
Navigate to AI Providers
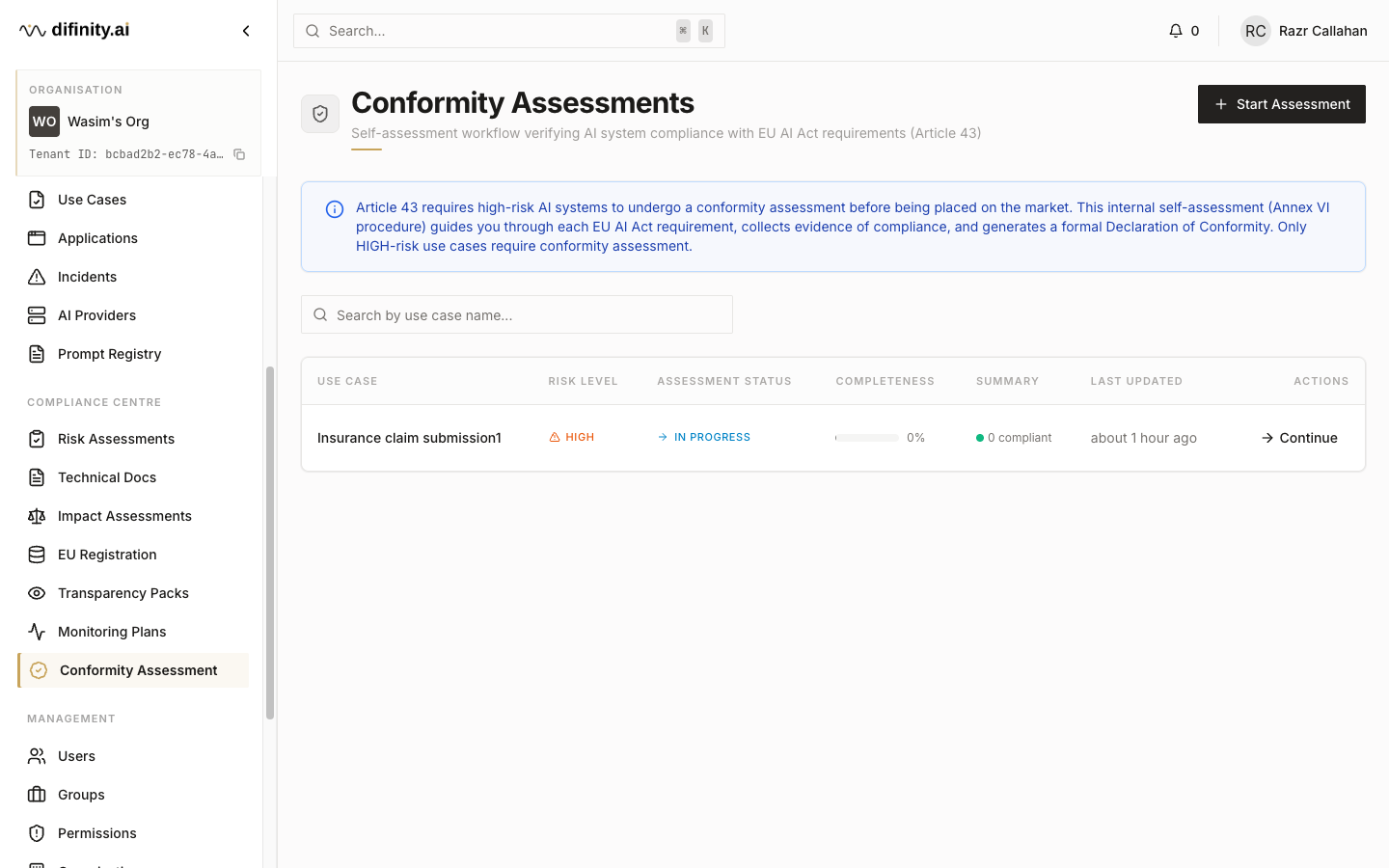tap(133, 315)
